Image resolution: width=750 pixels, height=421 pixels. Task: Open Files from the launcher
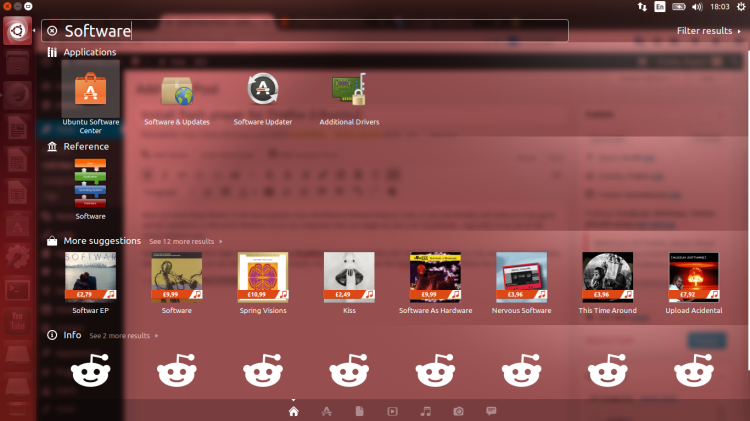pyautogui.click(x=17, y=63)
